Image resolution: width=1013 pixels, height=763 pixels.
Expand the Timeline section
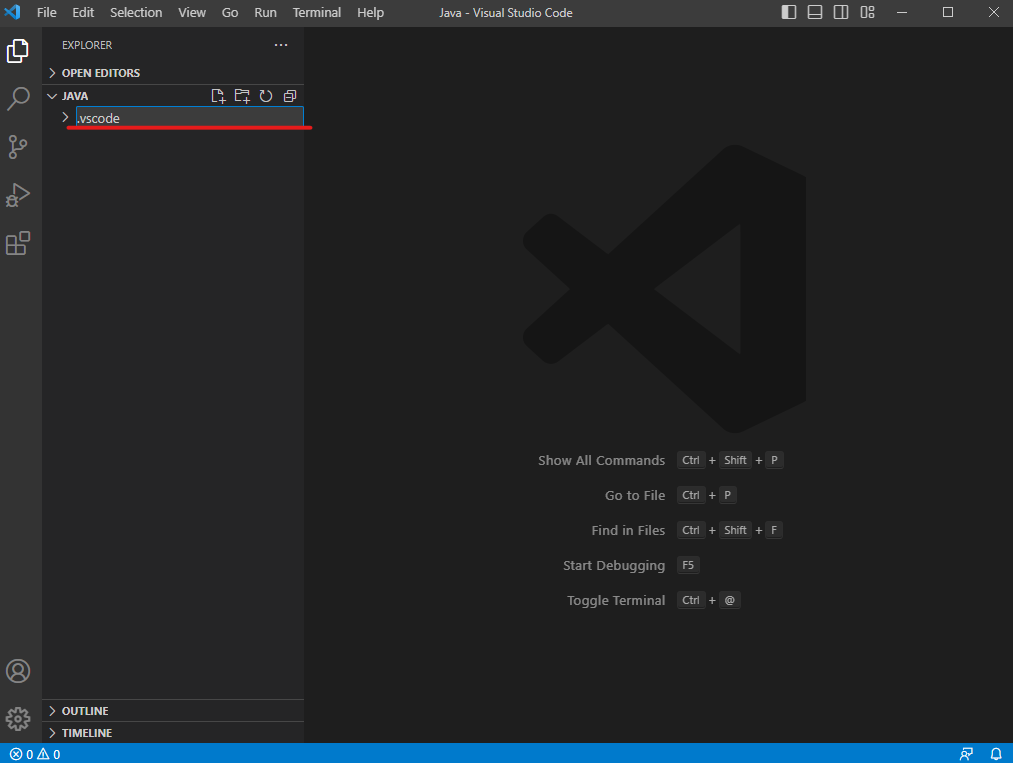[86, 733]
